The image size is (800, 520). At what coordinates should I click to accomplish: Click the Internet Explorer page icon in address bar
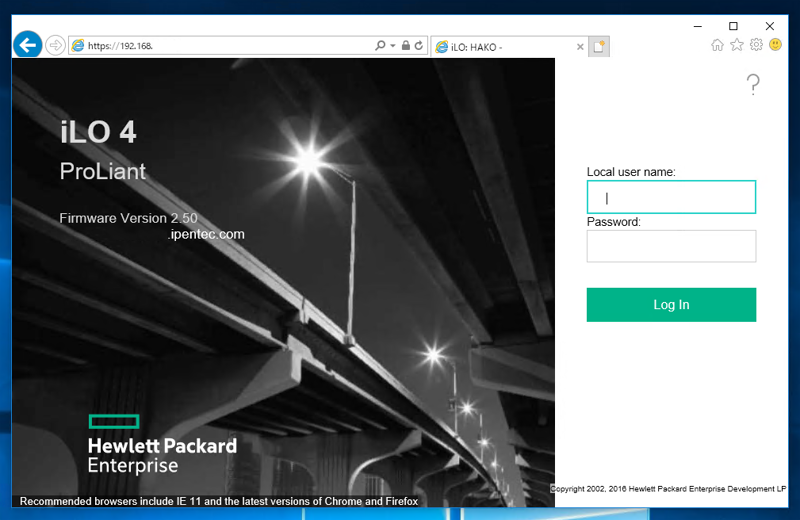tap(78, 45)
